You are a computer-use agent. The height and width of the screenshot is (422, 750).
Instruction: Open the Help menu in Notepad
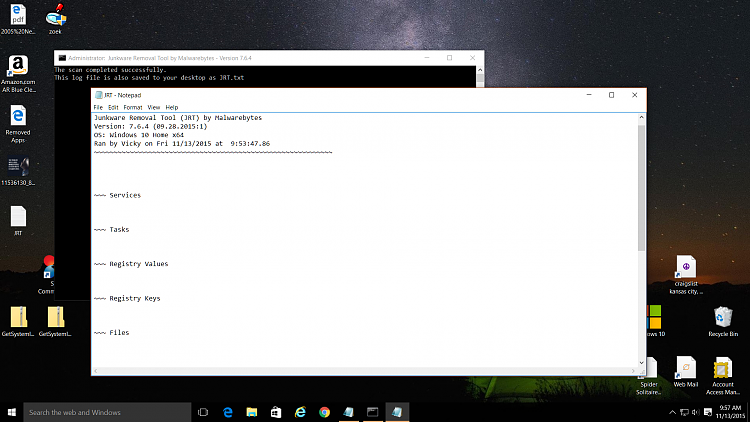(x=172, y=107)
